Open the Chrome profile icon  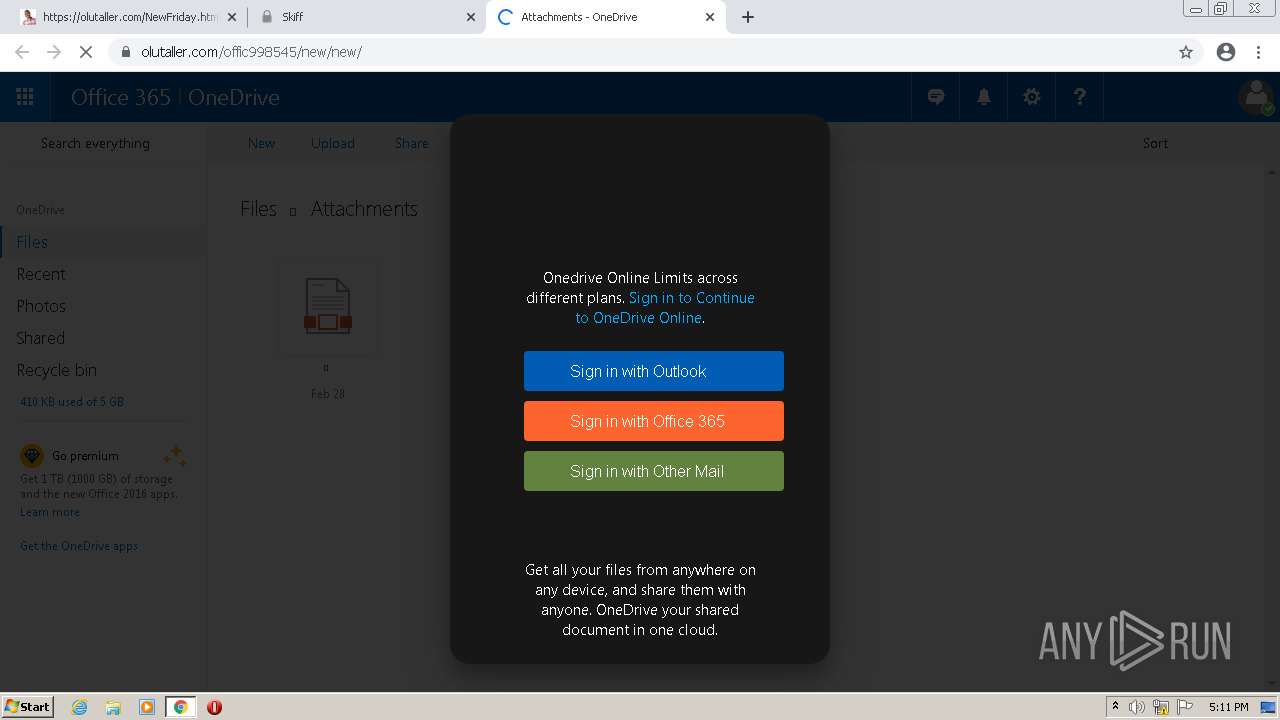[1226, 52]
